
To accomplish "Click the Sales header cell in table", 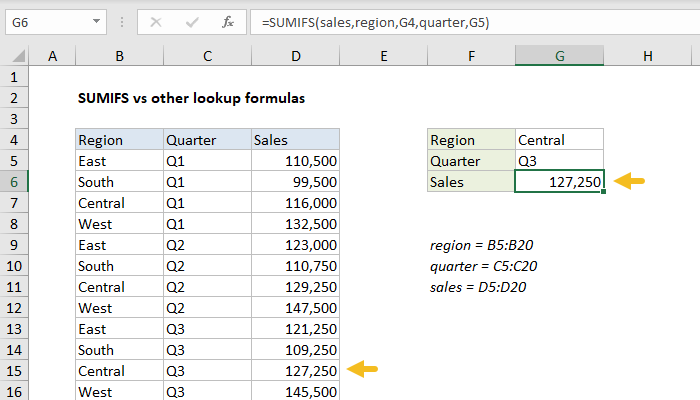I will point(295,140).
